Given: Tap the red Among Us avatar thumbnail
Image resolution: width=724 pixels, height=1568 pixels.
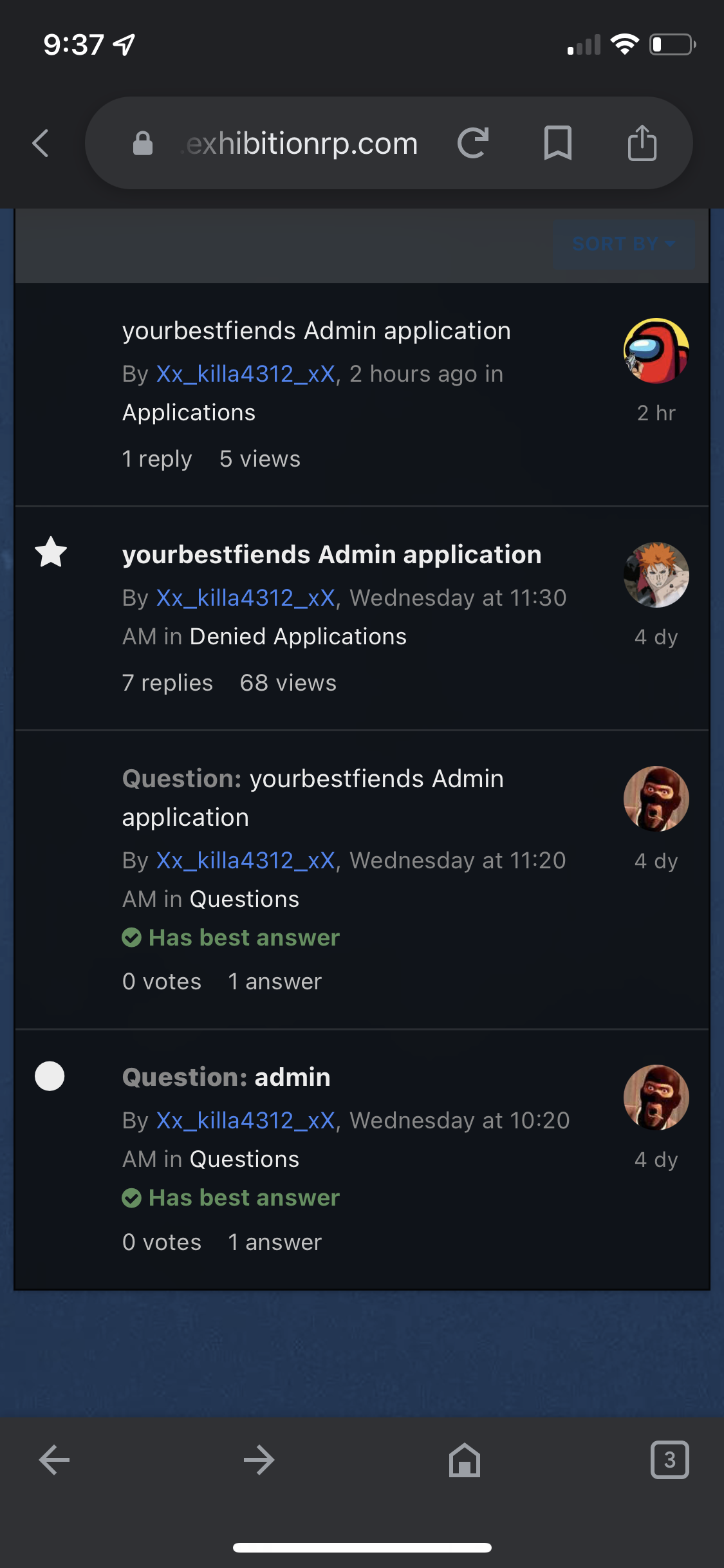Looking at the screenshot, I should (656, 351).
